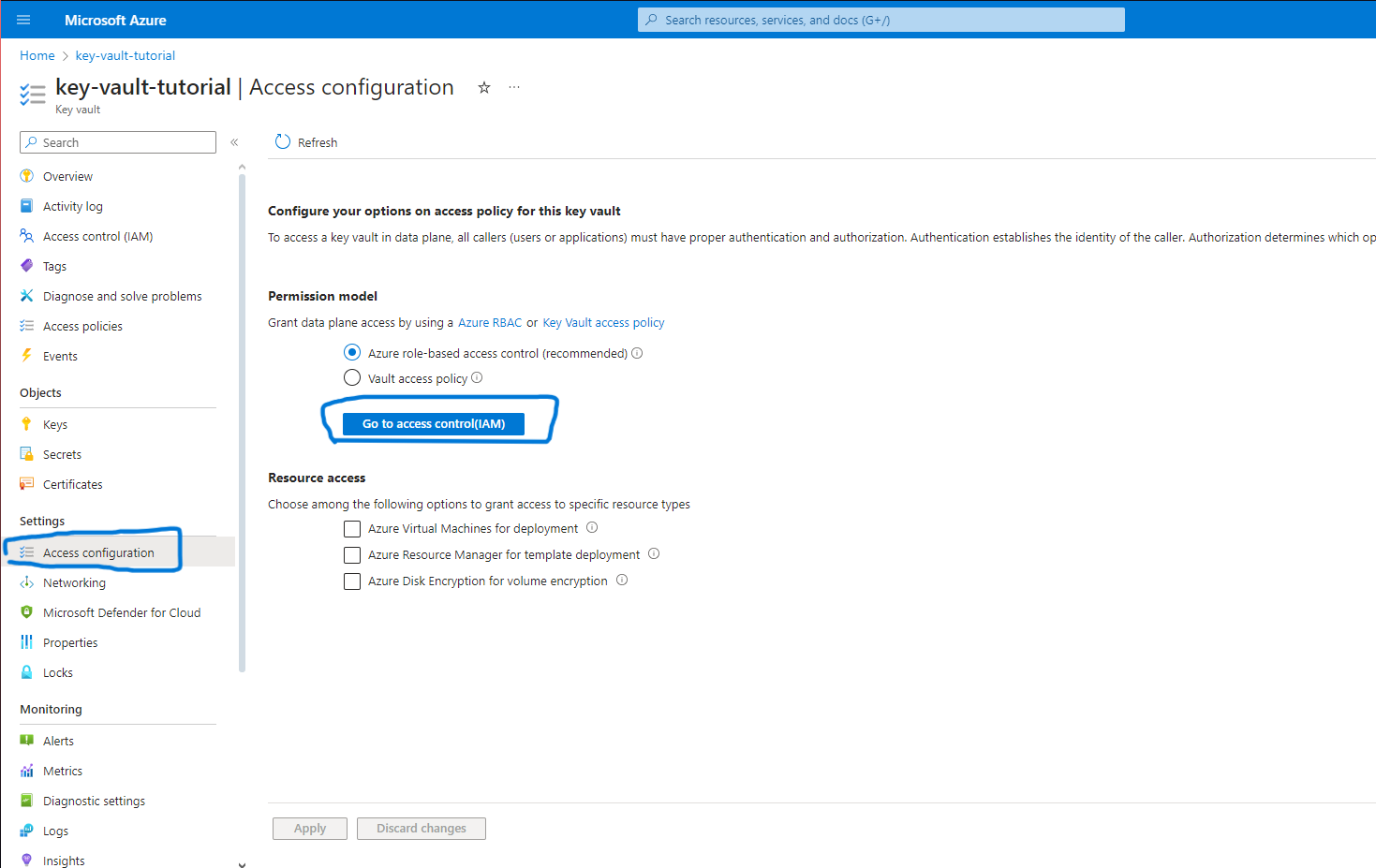Screen dimensions: 1376x868
Task: Open the Azure portal hamburger menu
Action: tap(23, 20)
